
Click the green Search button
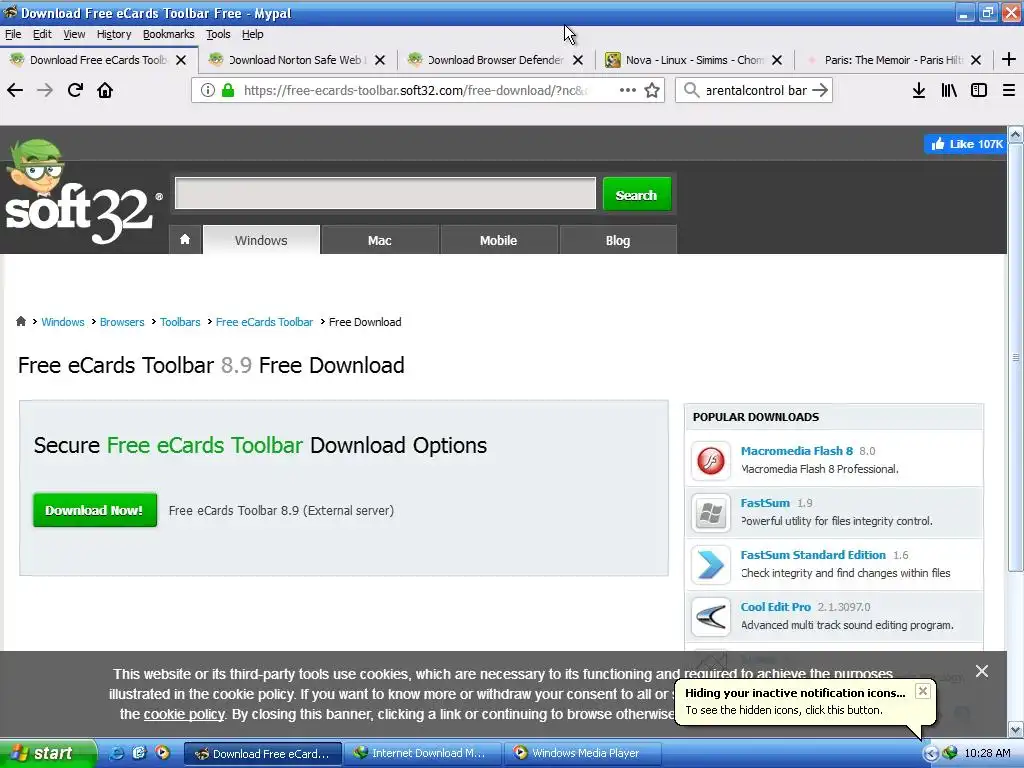coord(637,194)
